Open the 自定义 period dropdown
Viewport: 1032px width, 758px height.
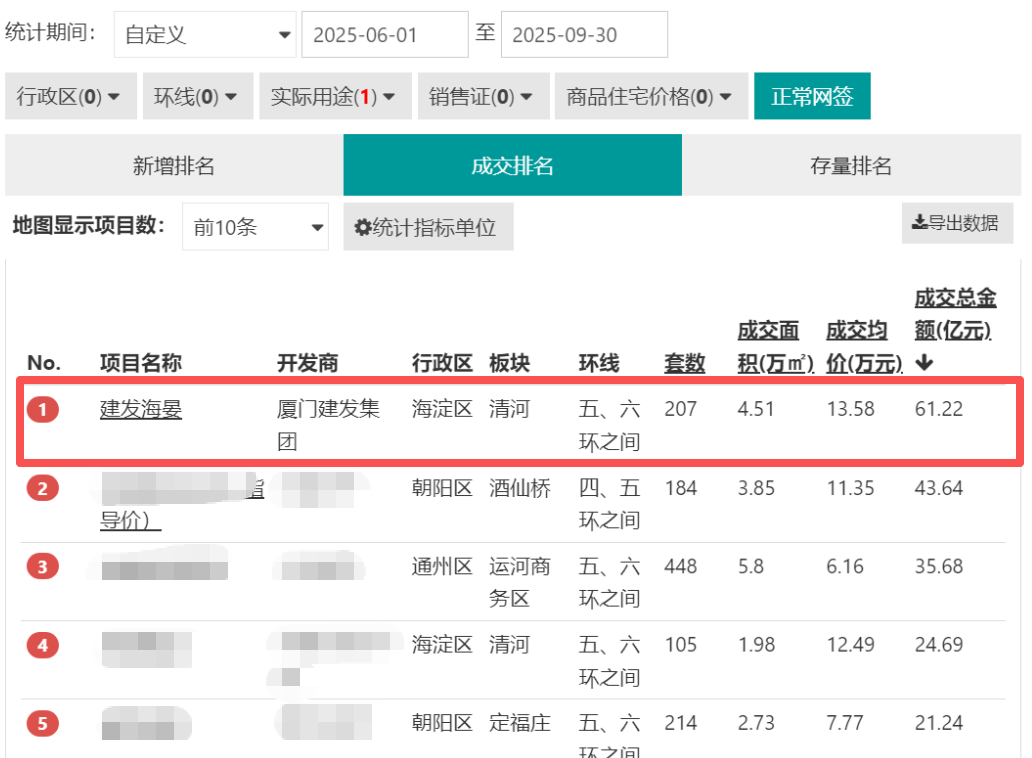pyautogui.click(x=205, y=35)
